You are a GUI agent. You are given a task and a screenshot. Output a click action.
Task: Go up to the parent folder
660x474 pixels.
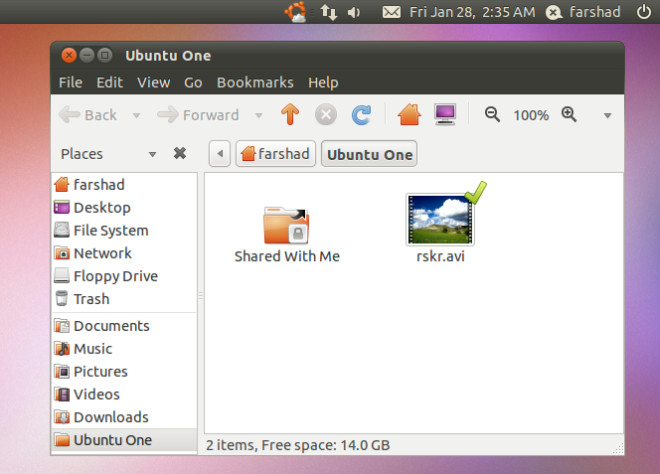(290, 114)
